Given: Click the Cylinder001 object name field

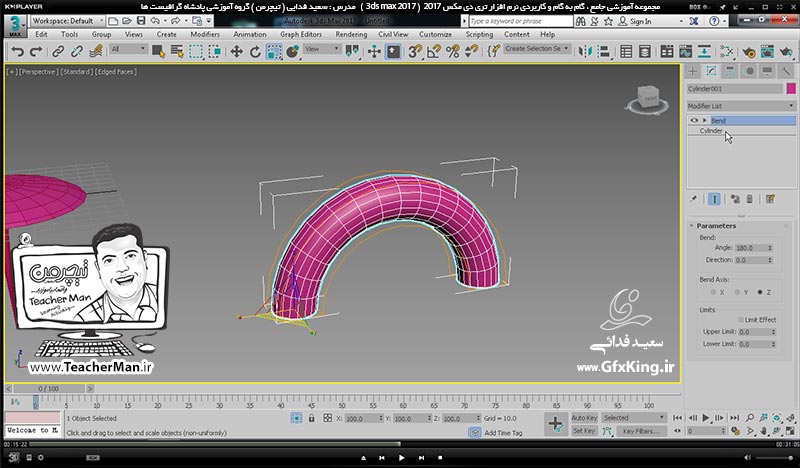Looking at the screenshot, I should click(x=734, y=88).
